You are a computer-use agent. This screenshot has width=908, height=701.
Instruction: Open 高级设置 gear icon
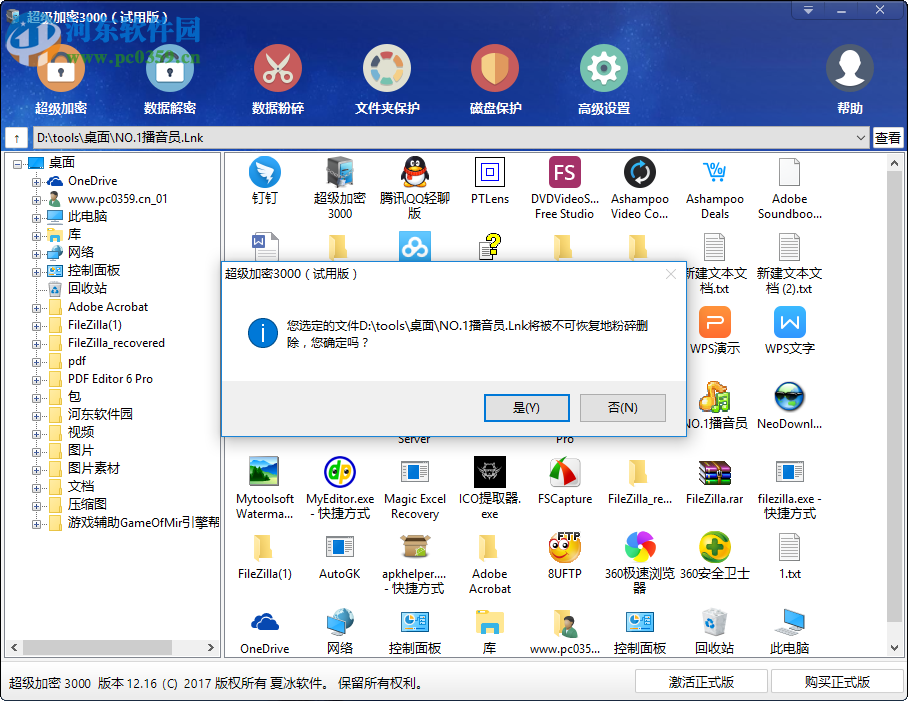[602, 70]
